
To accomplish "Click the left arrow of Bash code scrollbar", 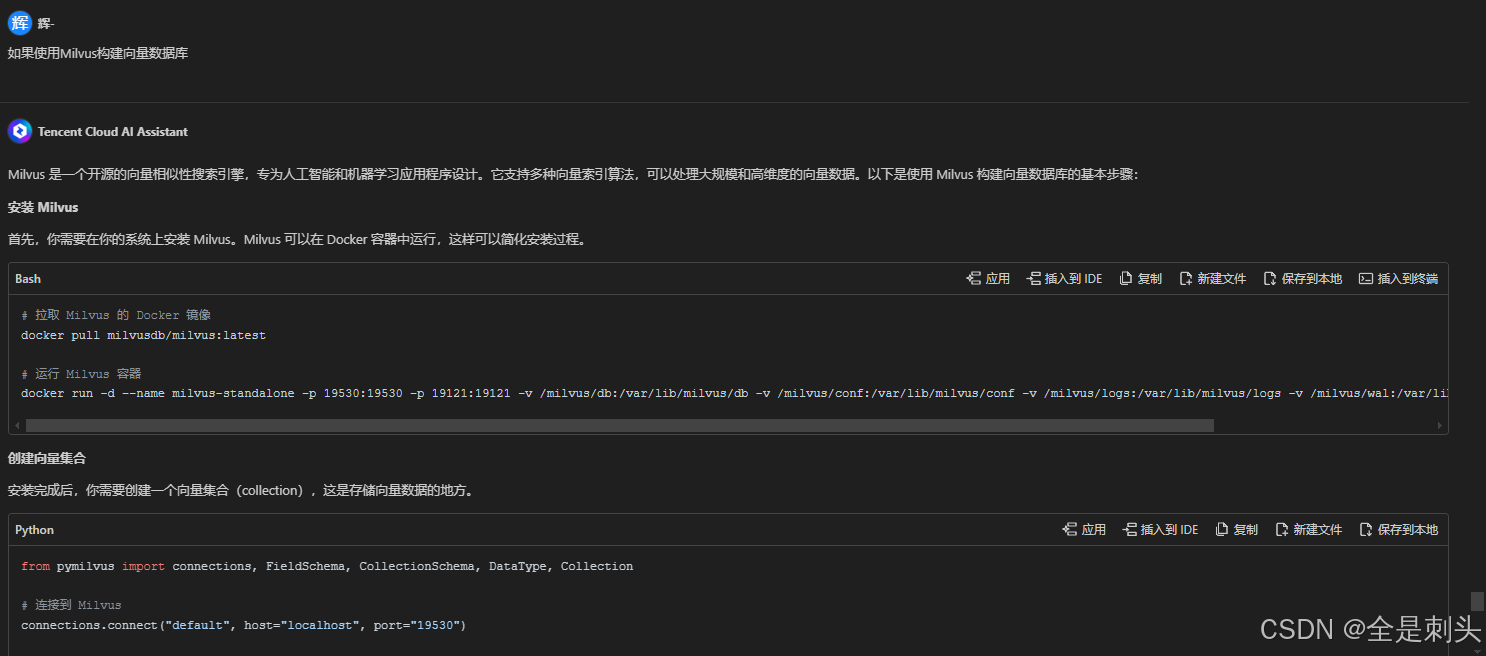I will pos(17,425).
